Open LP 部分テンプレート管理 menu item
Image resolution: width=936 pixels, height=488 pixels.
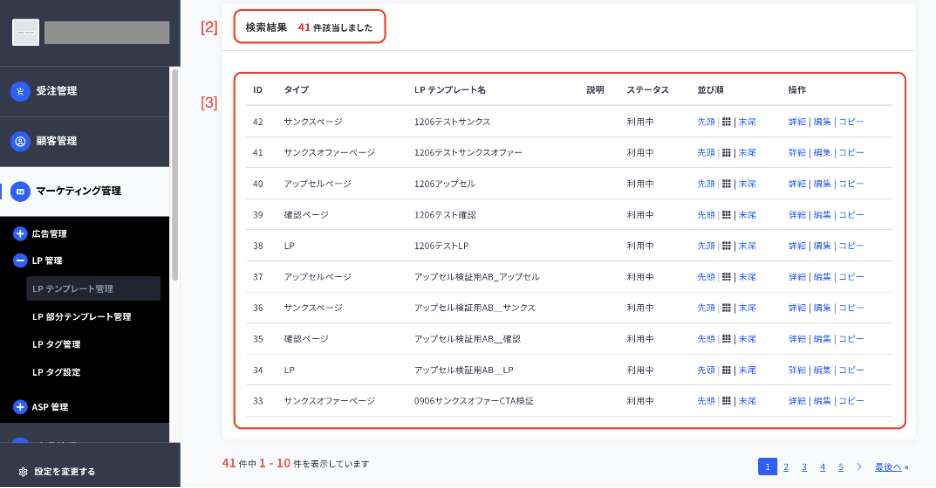(x=82, y=317)
